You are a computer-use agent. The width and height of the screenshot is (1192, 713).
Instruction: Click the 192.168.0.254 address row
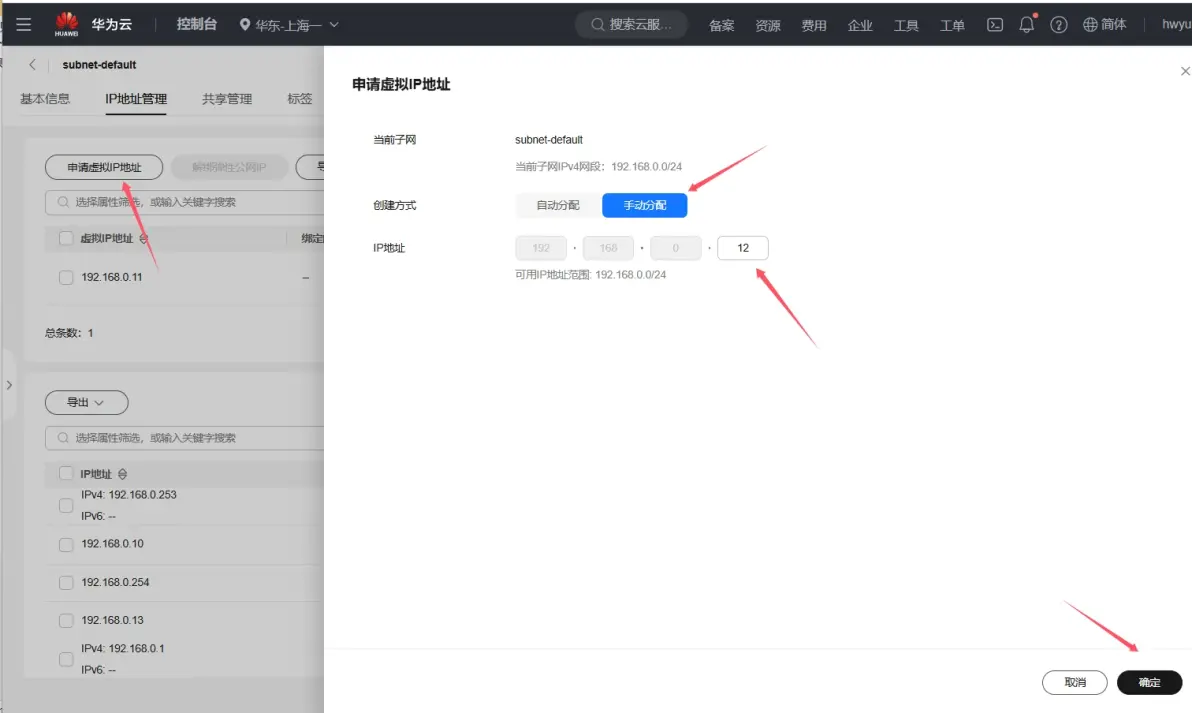[x=116, y=582]
